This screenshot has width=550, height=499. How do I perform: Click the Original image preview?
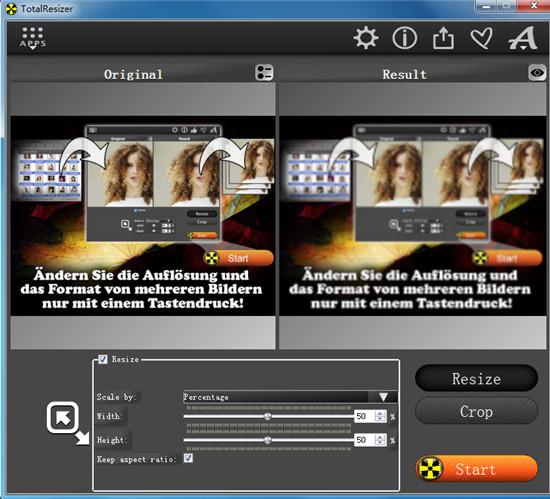click(143, 216)
